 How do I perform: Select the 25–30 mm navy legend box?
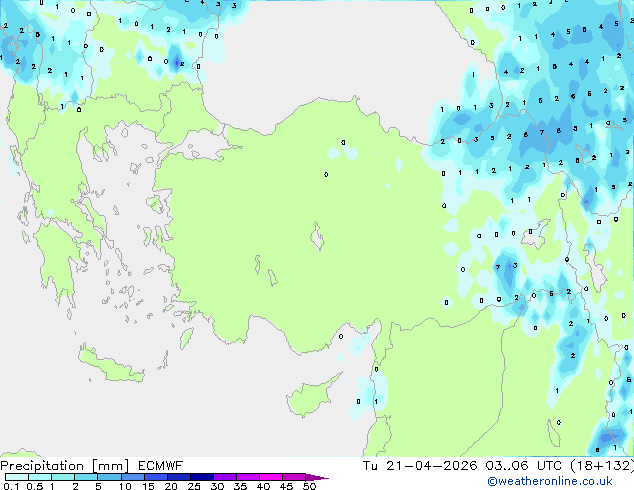(x=201, y=477)
